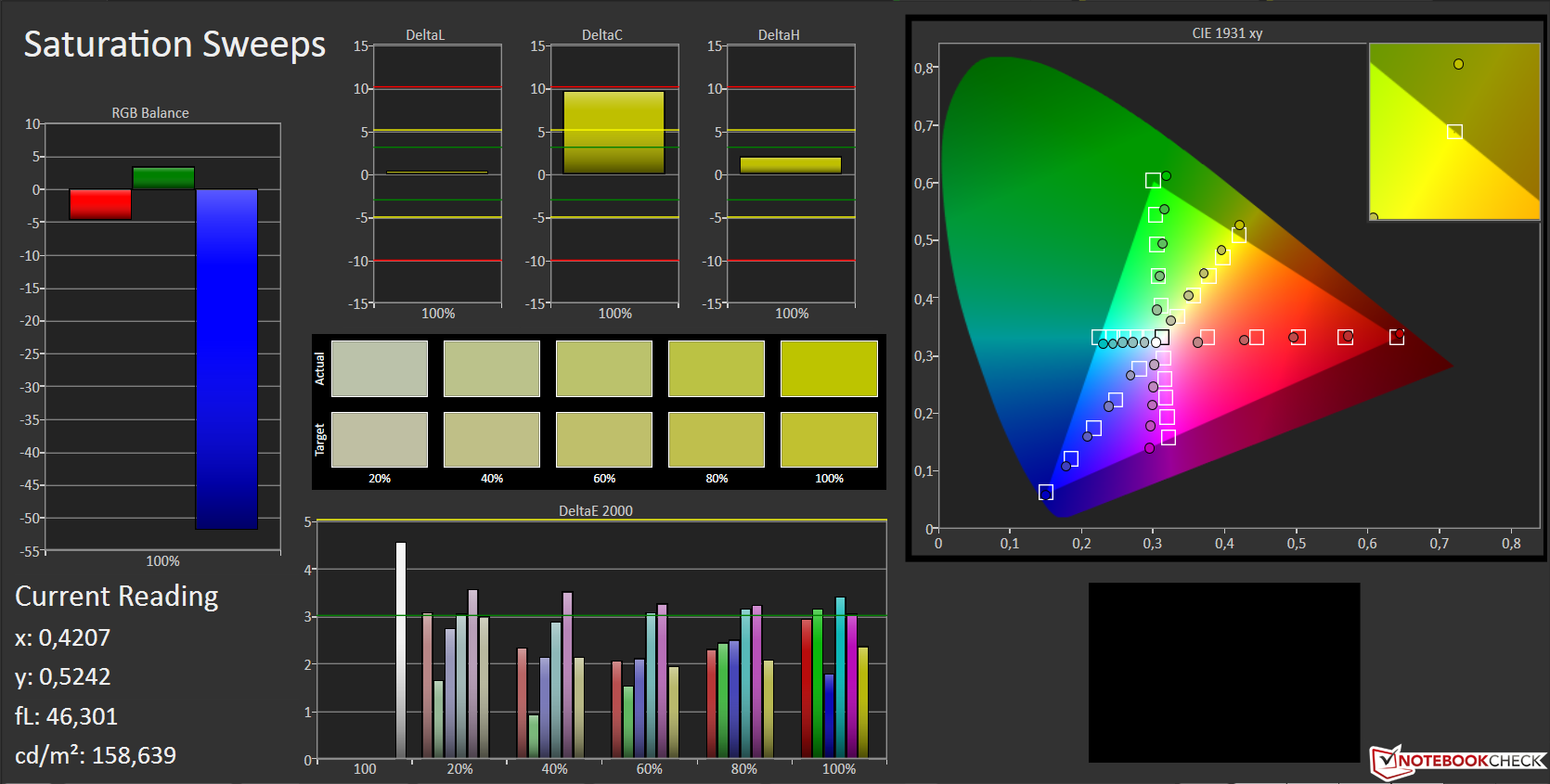Click the 100% label under RGB Balance
Screen dimensions: 1550x784
(x=163, y=561)
